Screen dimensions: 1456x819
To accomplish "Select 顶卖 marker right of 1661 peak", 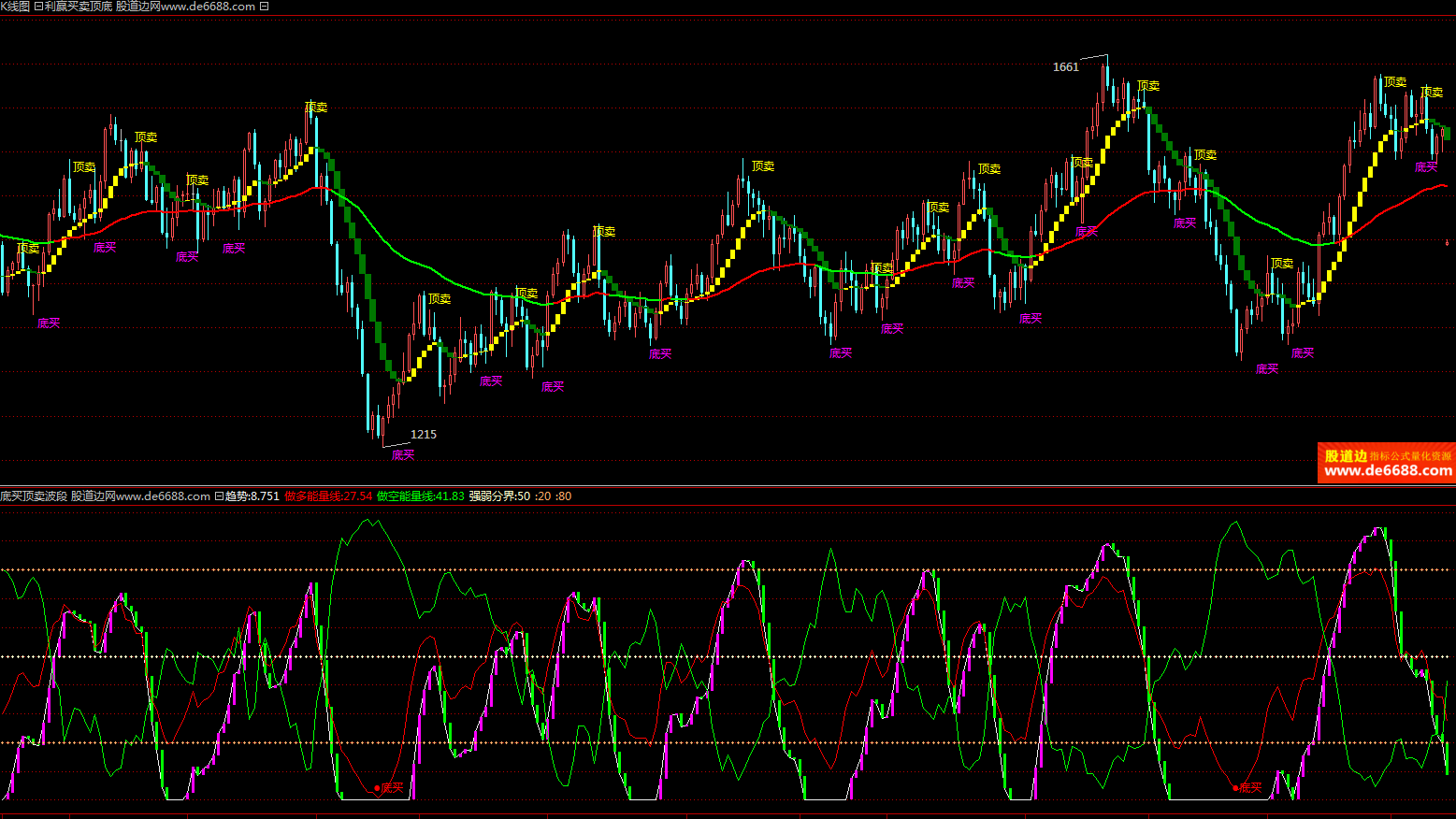I will click(1148, 86).
